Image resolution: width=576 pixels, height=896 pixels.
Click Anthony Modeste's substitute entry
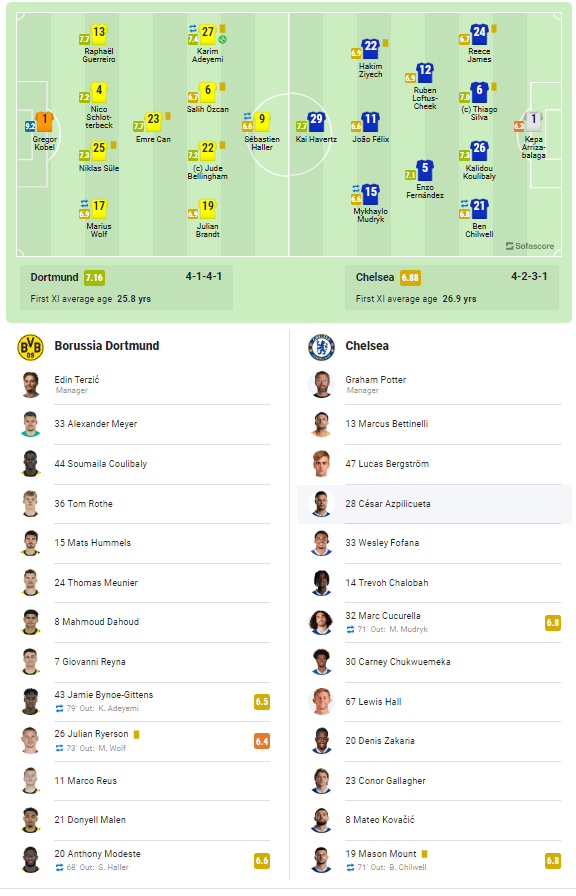(146, 861)
